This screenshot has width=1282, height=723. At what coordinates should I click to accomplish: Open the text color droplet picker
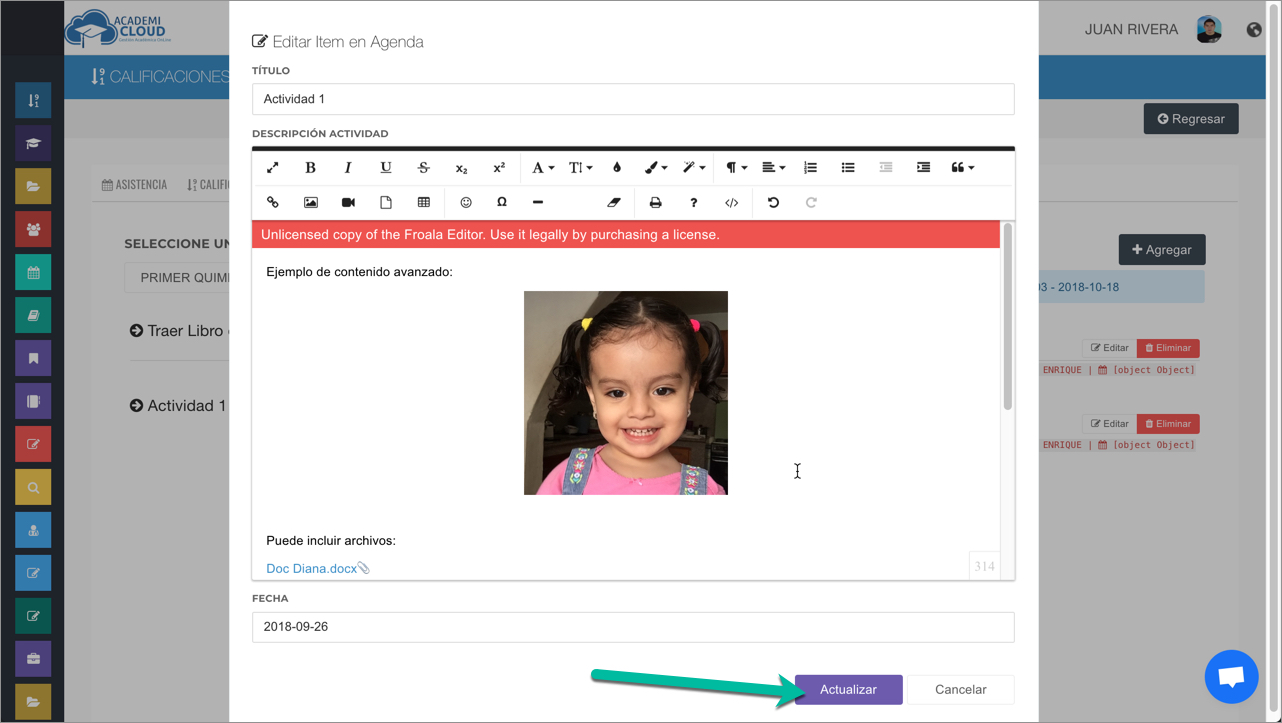pyautogui.click(x=617, y=168)
